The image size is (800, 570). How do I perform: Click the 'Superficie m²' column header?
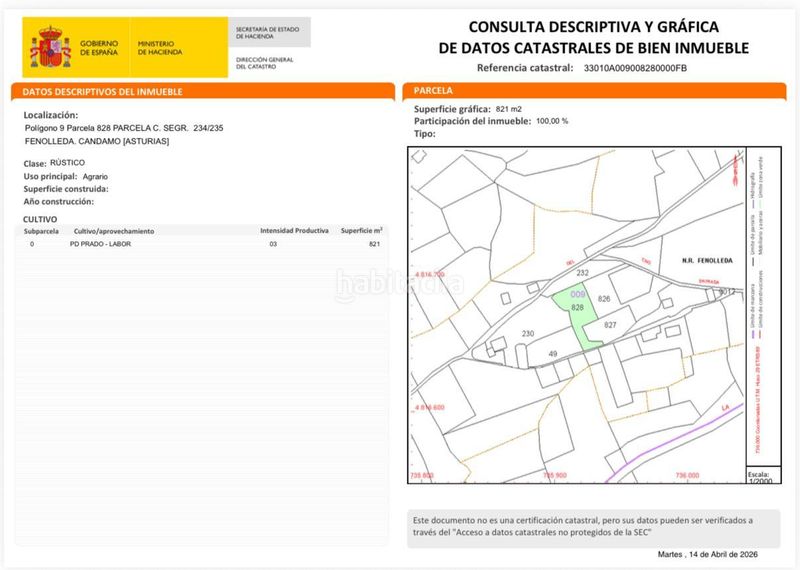click(x=362, y=231)
